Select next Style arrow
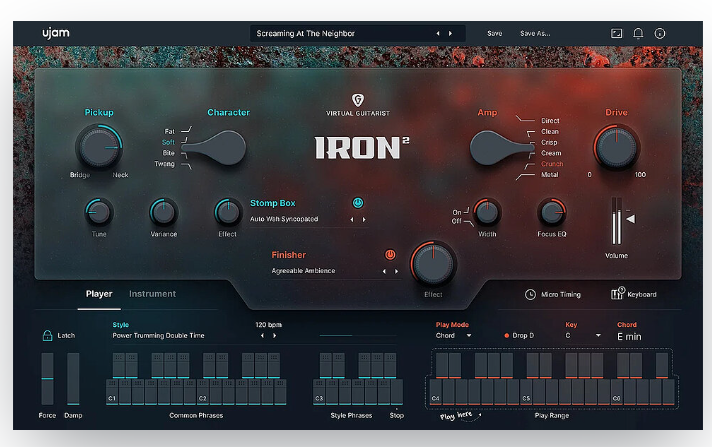This screenshot has width=712, height=447. 274,336
